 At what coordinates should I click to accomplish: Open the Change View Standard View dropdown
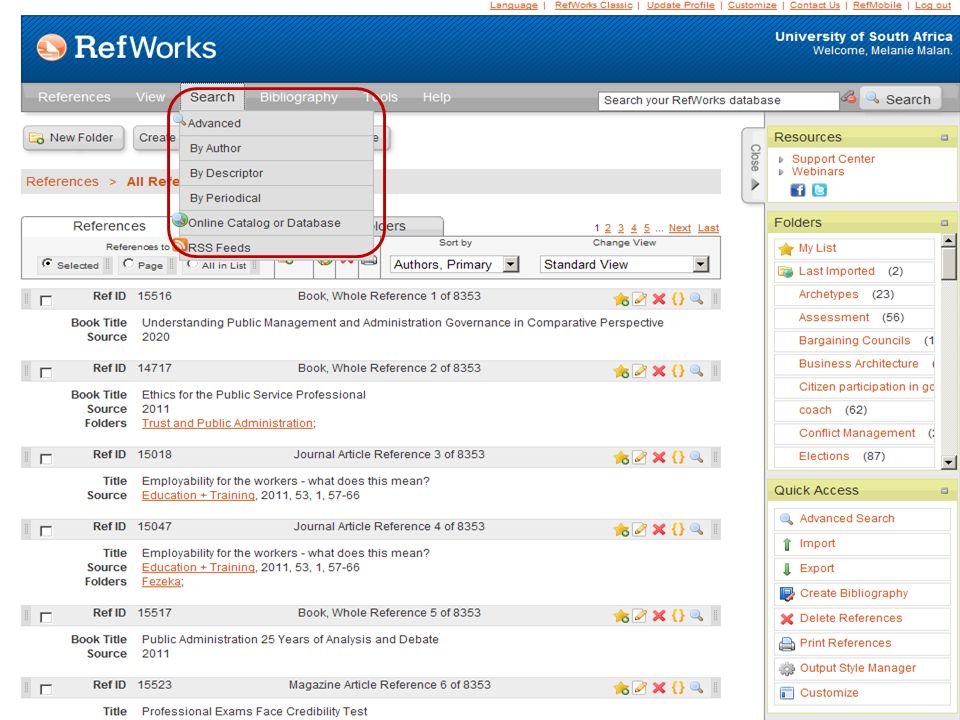[624, 264]
